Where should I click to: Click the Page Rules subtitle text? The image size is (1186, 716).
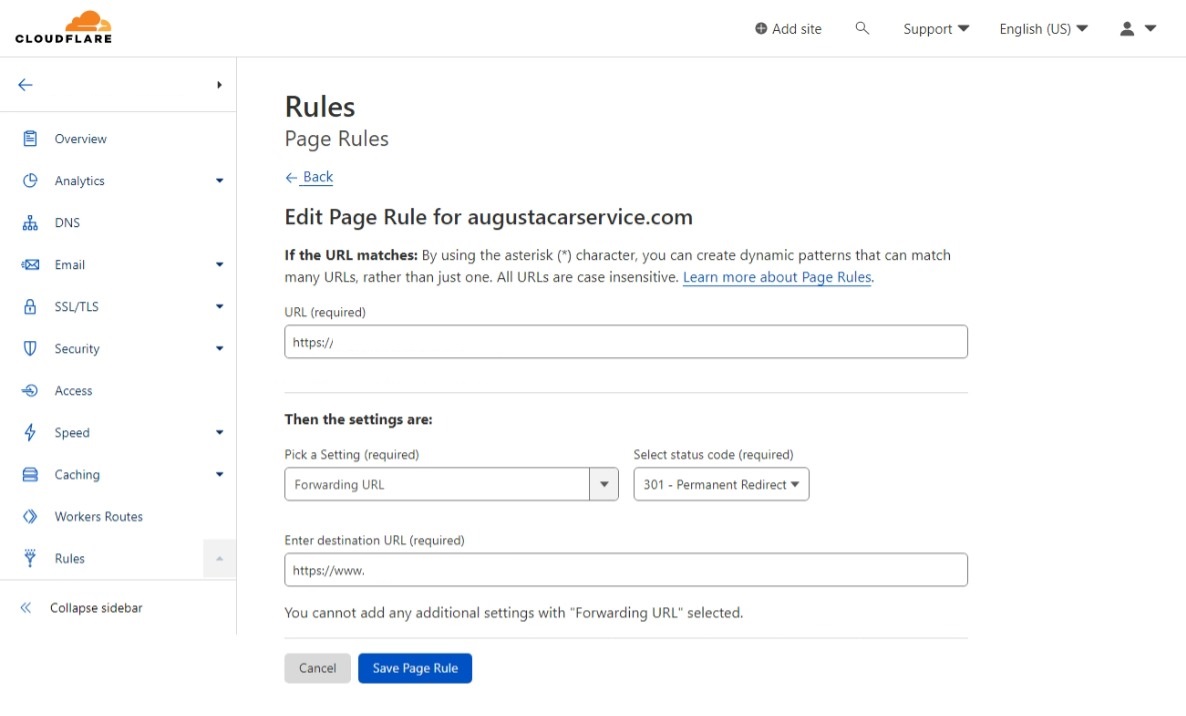[337, 139]
